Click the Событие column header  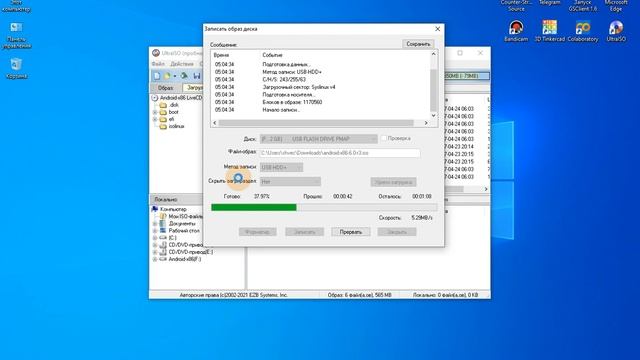pyautogui.click(x=272, y=55)
